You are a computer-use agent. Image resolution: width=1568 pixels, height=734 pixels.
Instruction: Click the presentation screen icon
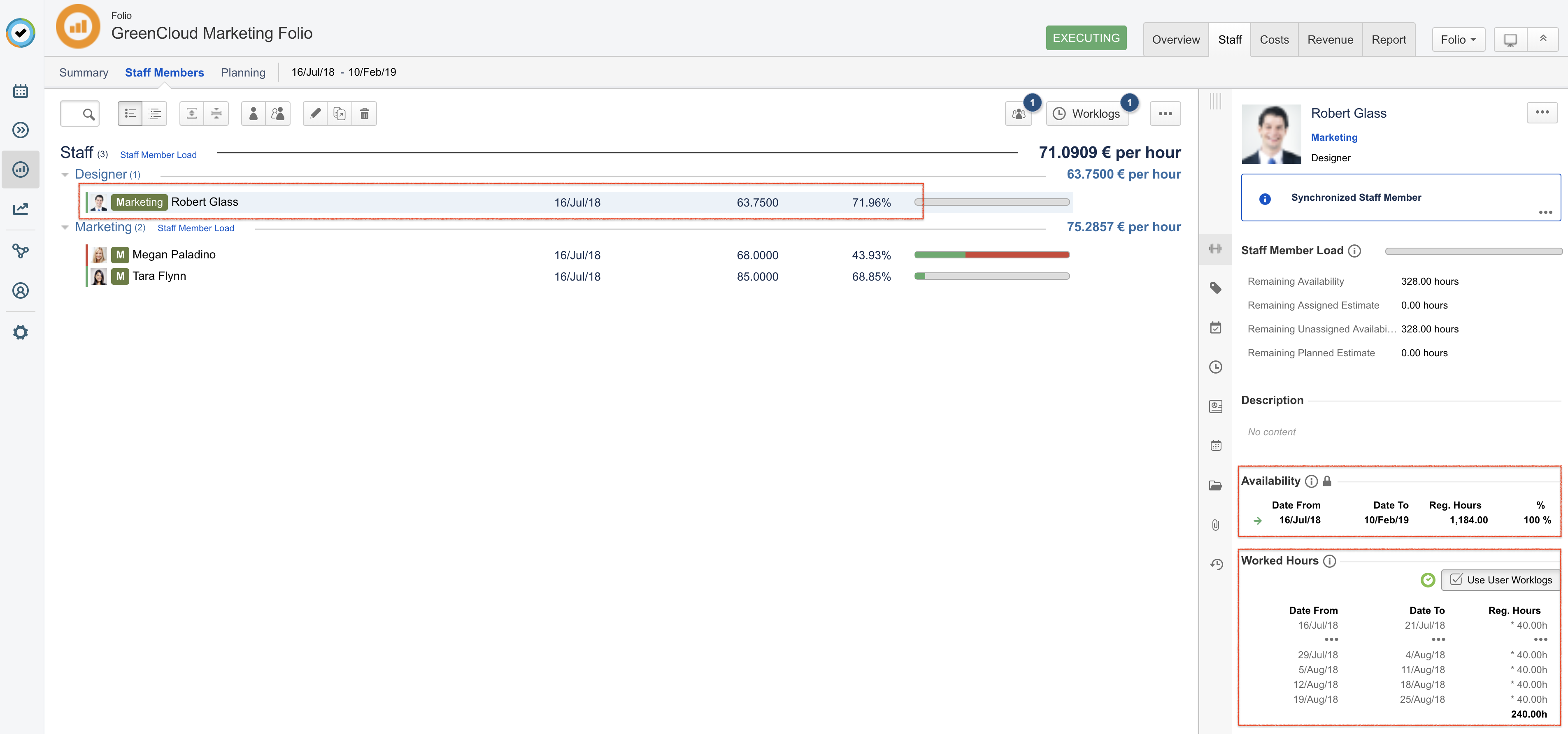pos(1510,39)
